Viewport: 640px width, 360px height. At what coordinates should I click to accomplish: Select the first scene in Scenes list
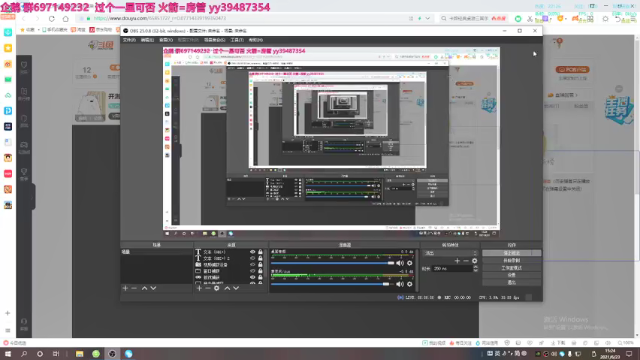(x=156, y=252)
